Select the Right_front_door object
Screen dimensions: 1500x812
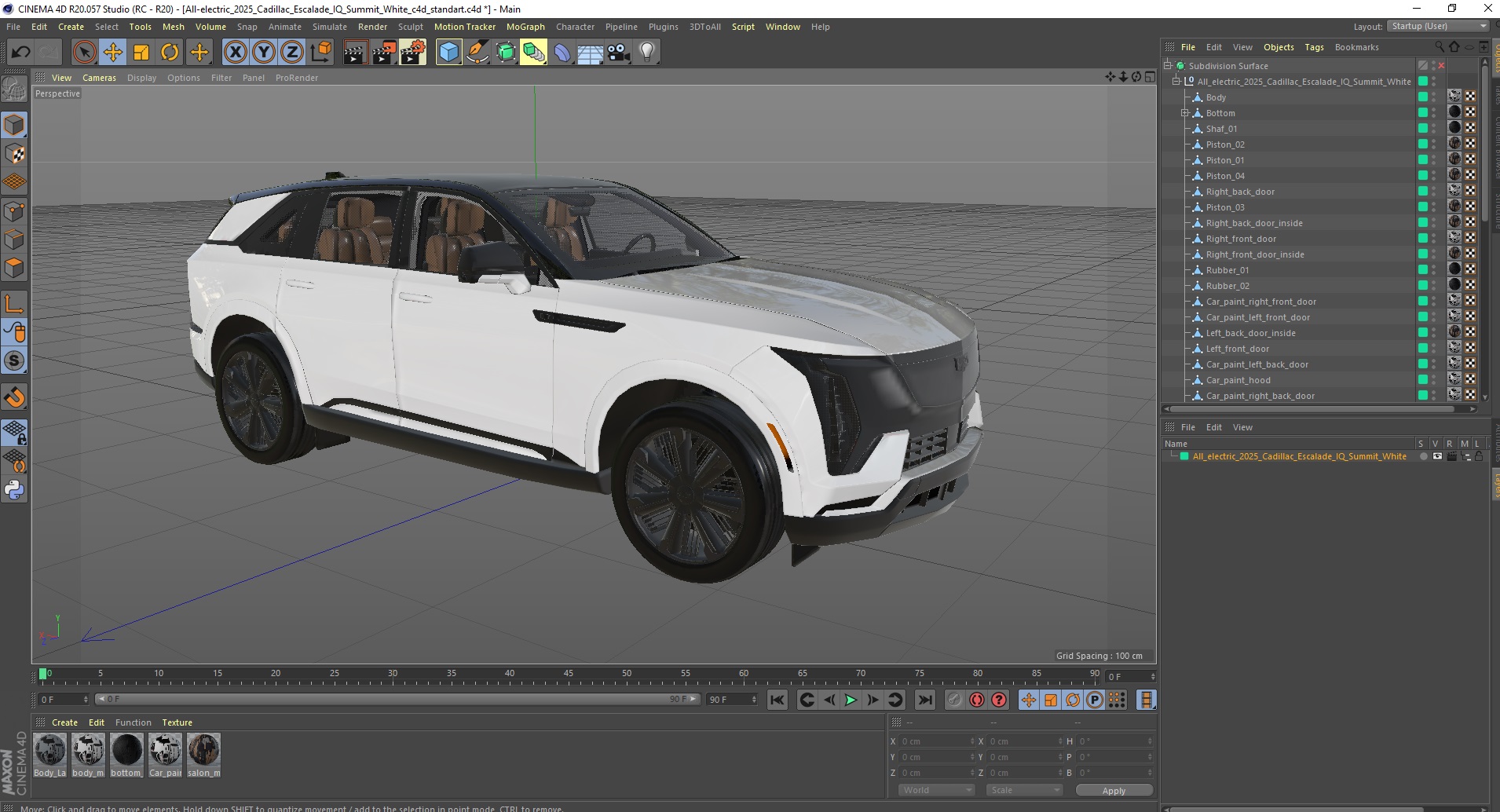(1241, 239)
